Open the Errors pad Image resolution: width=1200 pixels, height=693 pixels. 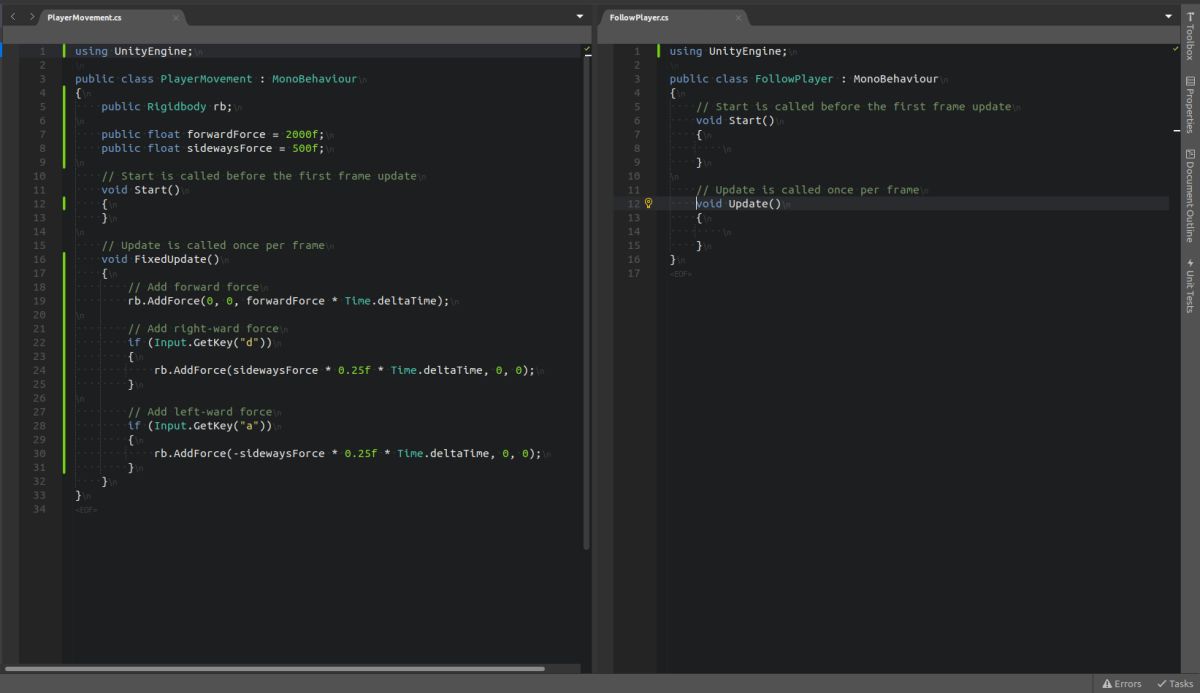tap(1121, 684)
